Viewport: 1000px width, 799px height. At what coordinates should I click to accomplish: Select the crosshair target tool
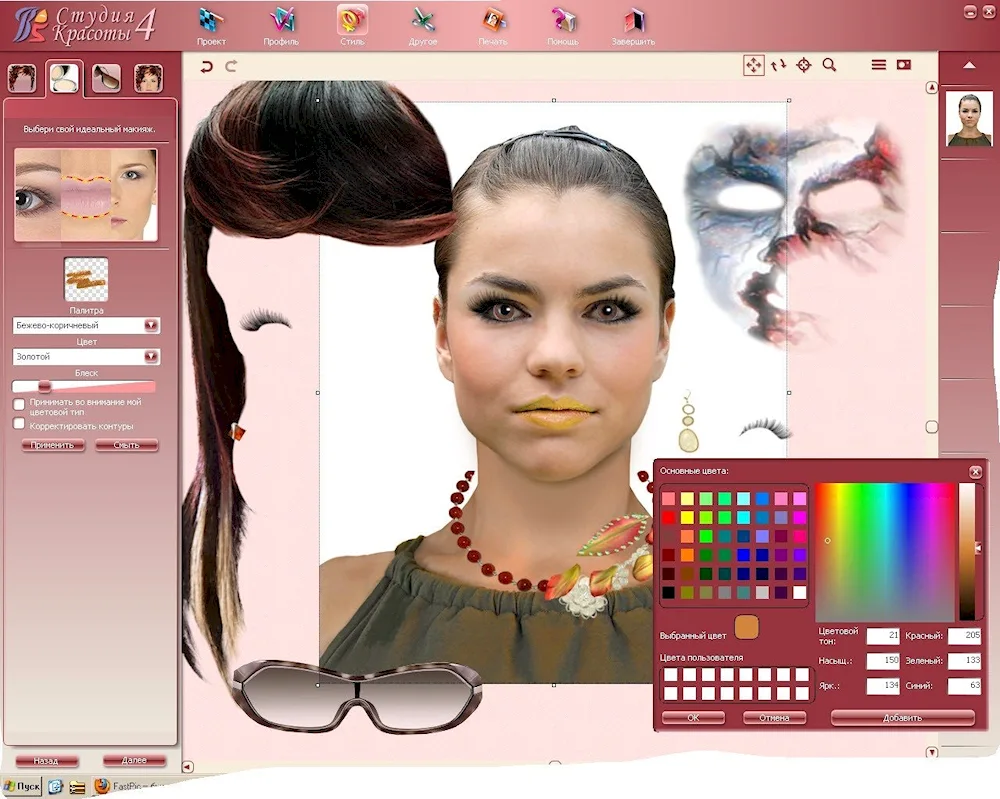(x=803, y=65)
